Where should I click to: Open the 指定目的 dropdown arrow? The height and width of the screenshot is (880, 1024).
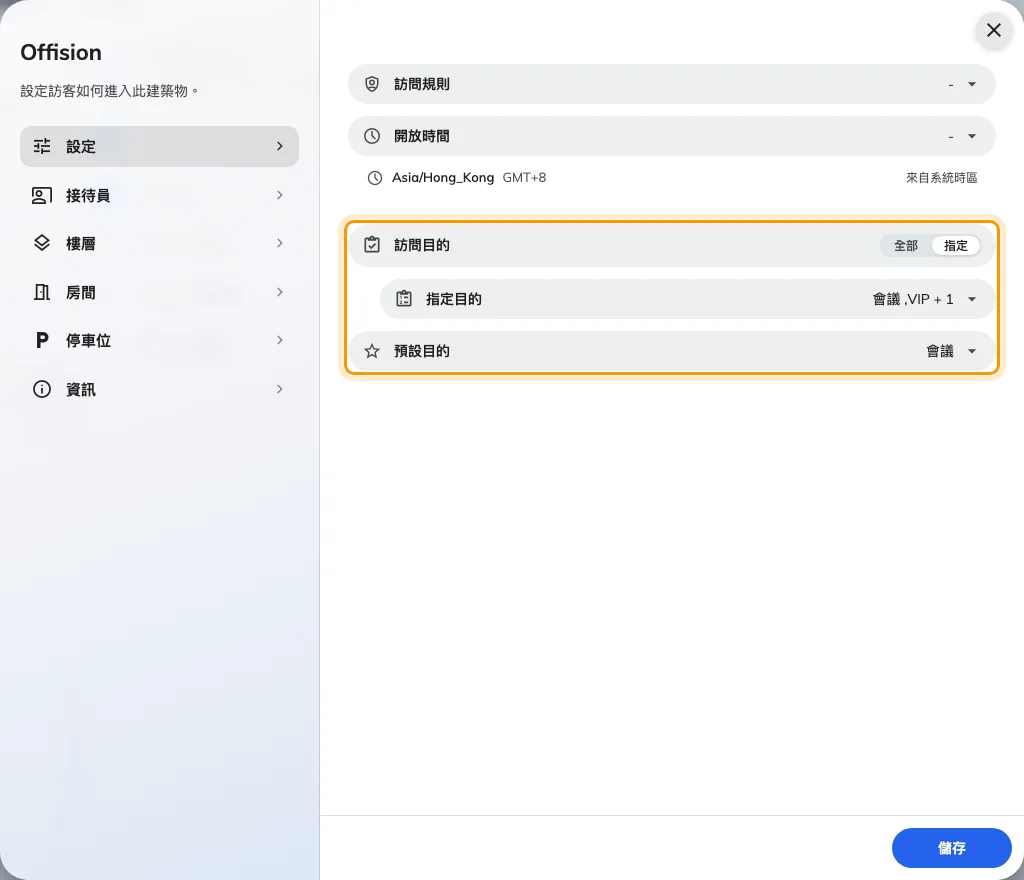(x=972, y=299)
